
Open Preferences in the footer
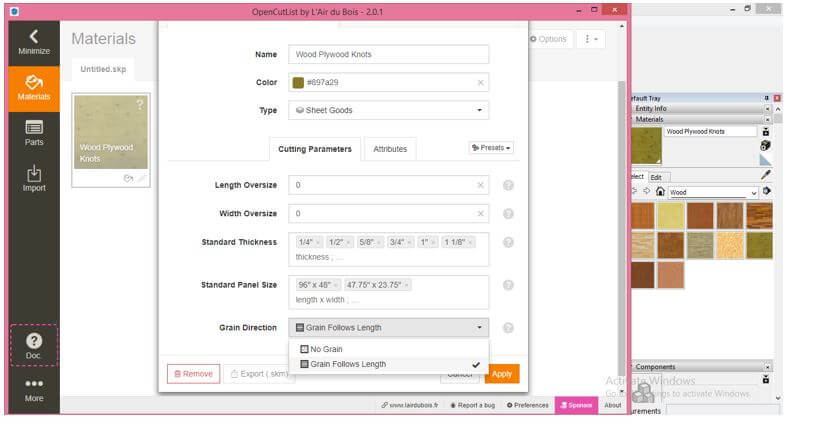pyautogui.click(x=527, y=405)
